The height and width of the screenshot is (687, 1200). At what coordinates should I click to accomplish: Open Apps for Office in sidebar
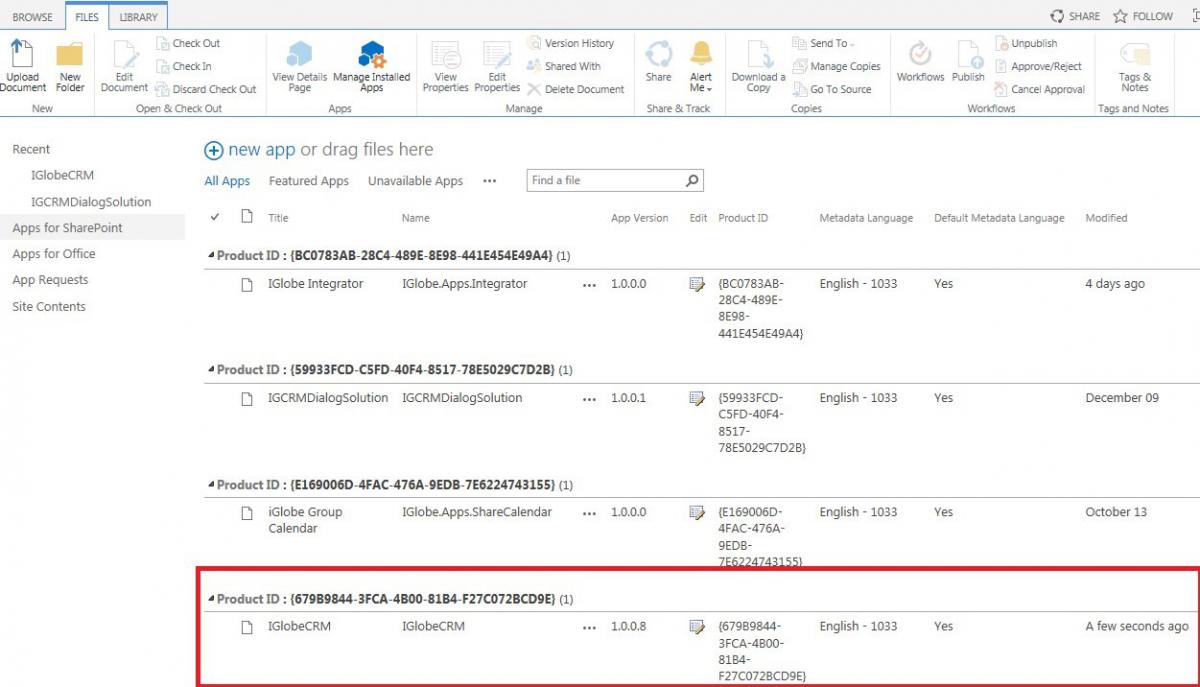[53, 254]
